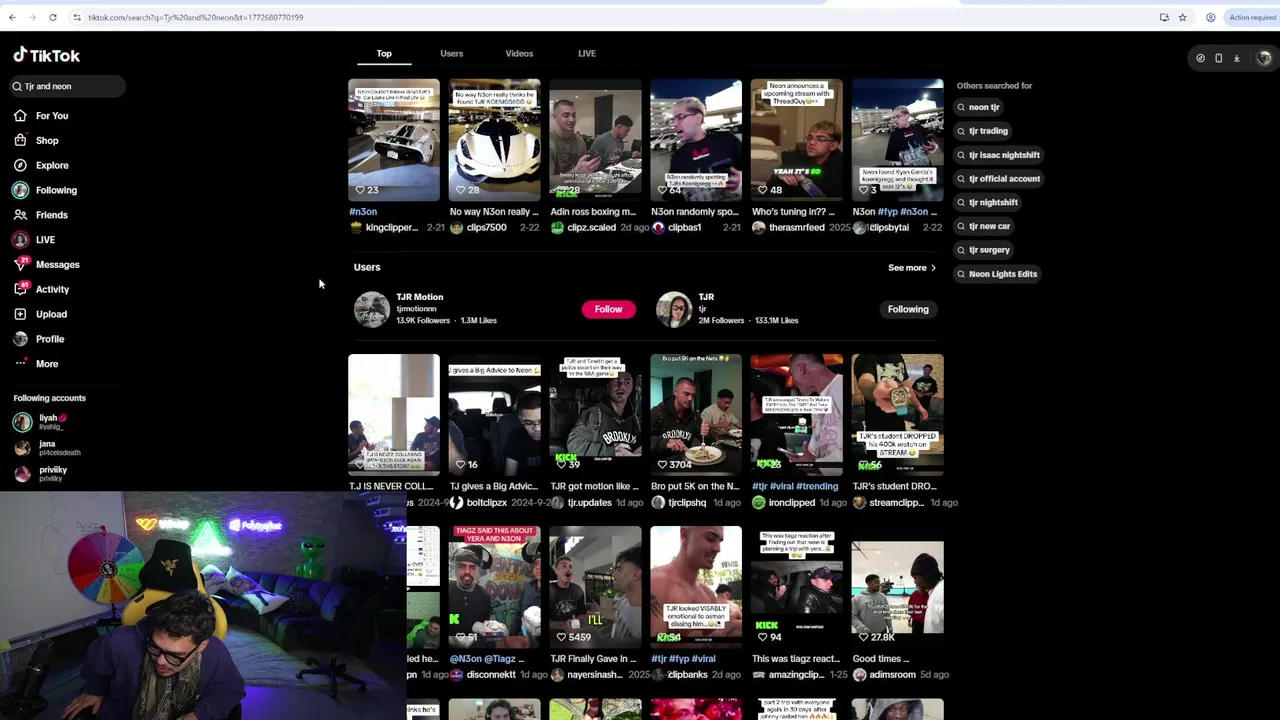
Task: Open tjrclipshq author link
Action: coord(687,503)
